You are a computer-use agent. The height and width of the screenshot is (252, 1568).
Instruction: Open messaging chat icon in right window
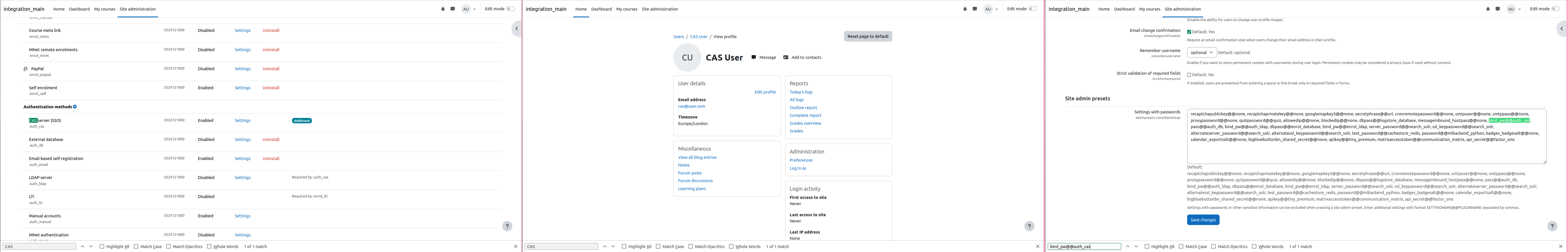(x=1497, y=9)
